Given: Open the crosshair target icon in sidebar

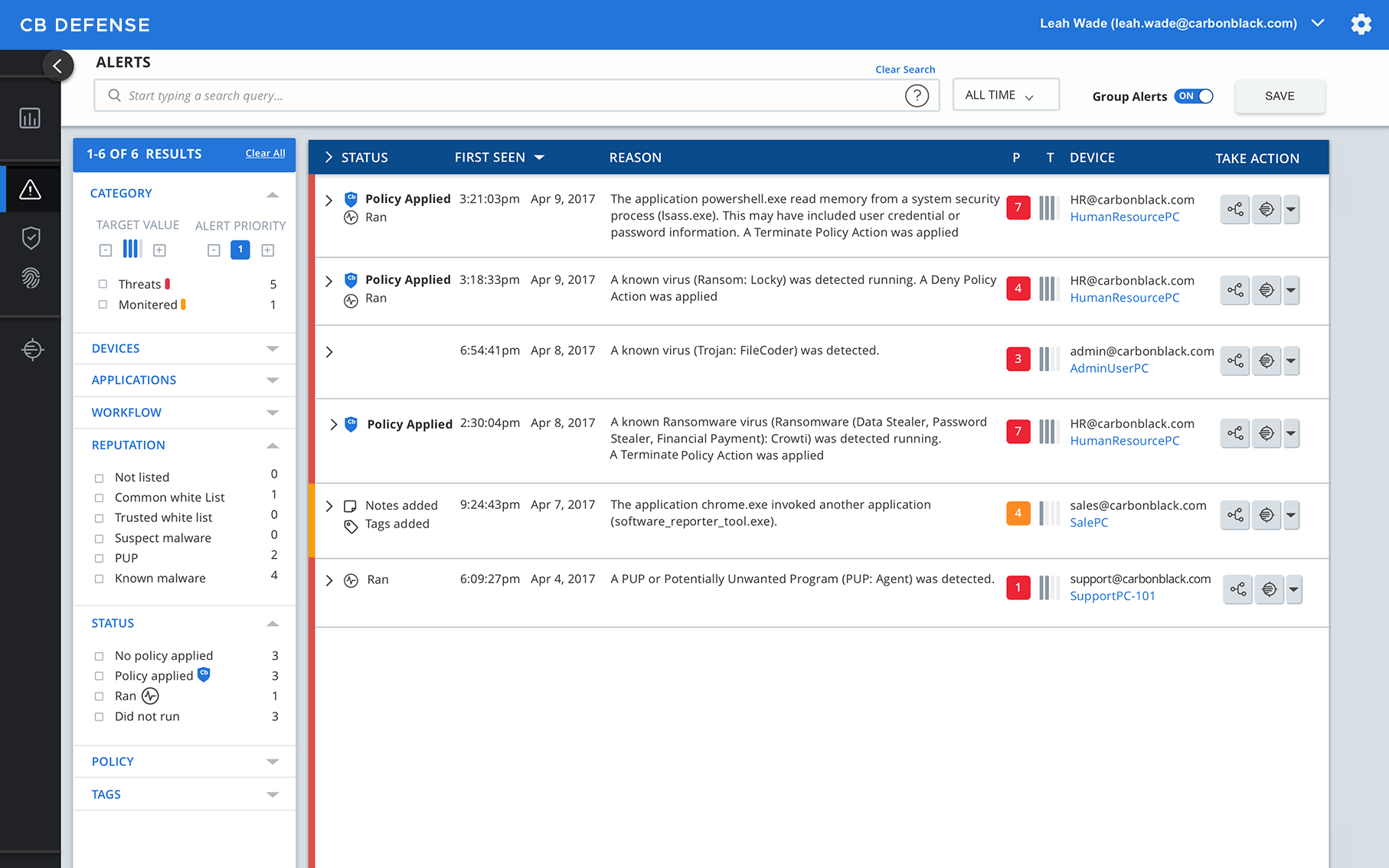Looking at the screenshot, I should click(x=32, y=350).
